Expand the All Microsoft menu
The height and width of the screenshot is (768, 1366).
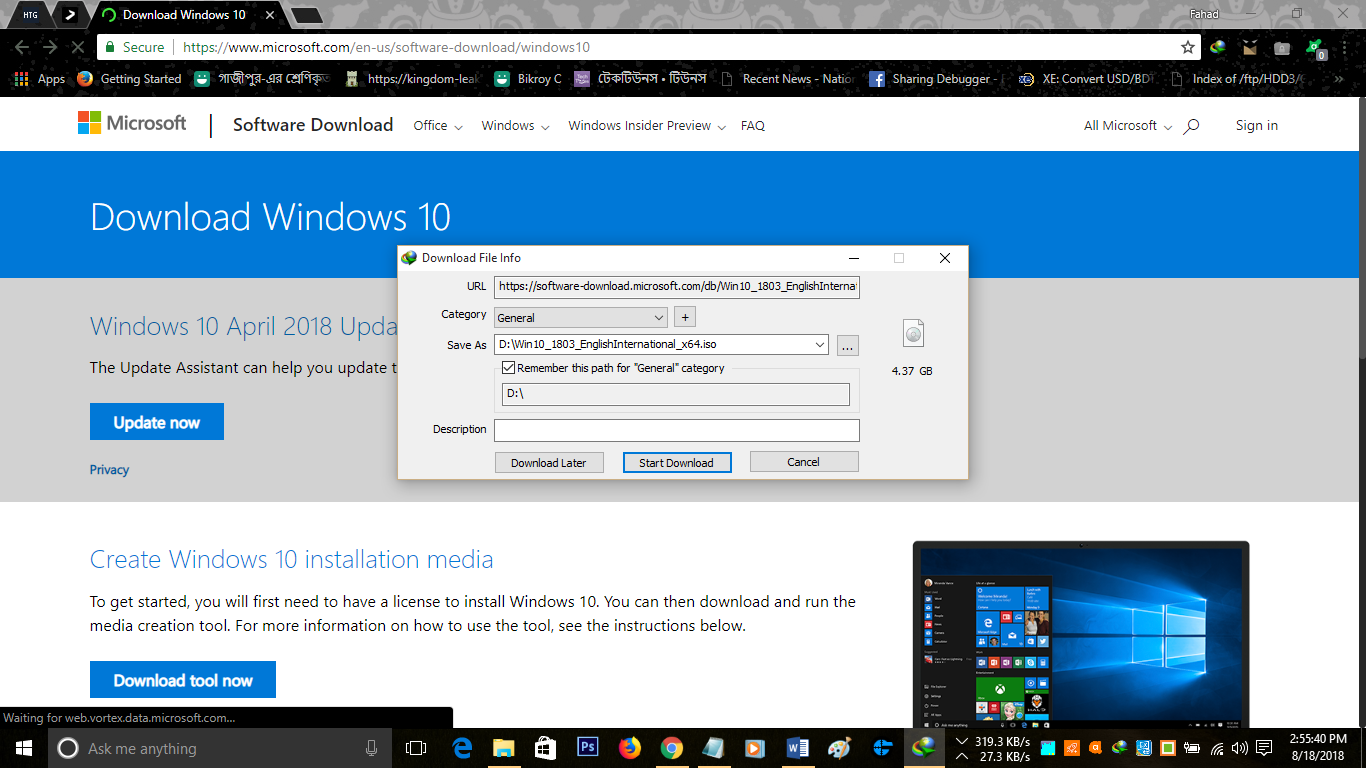tap(1120, 126)
